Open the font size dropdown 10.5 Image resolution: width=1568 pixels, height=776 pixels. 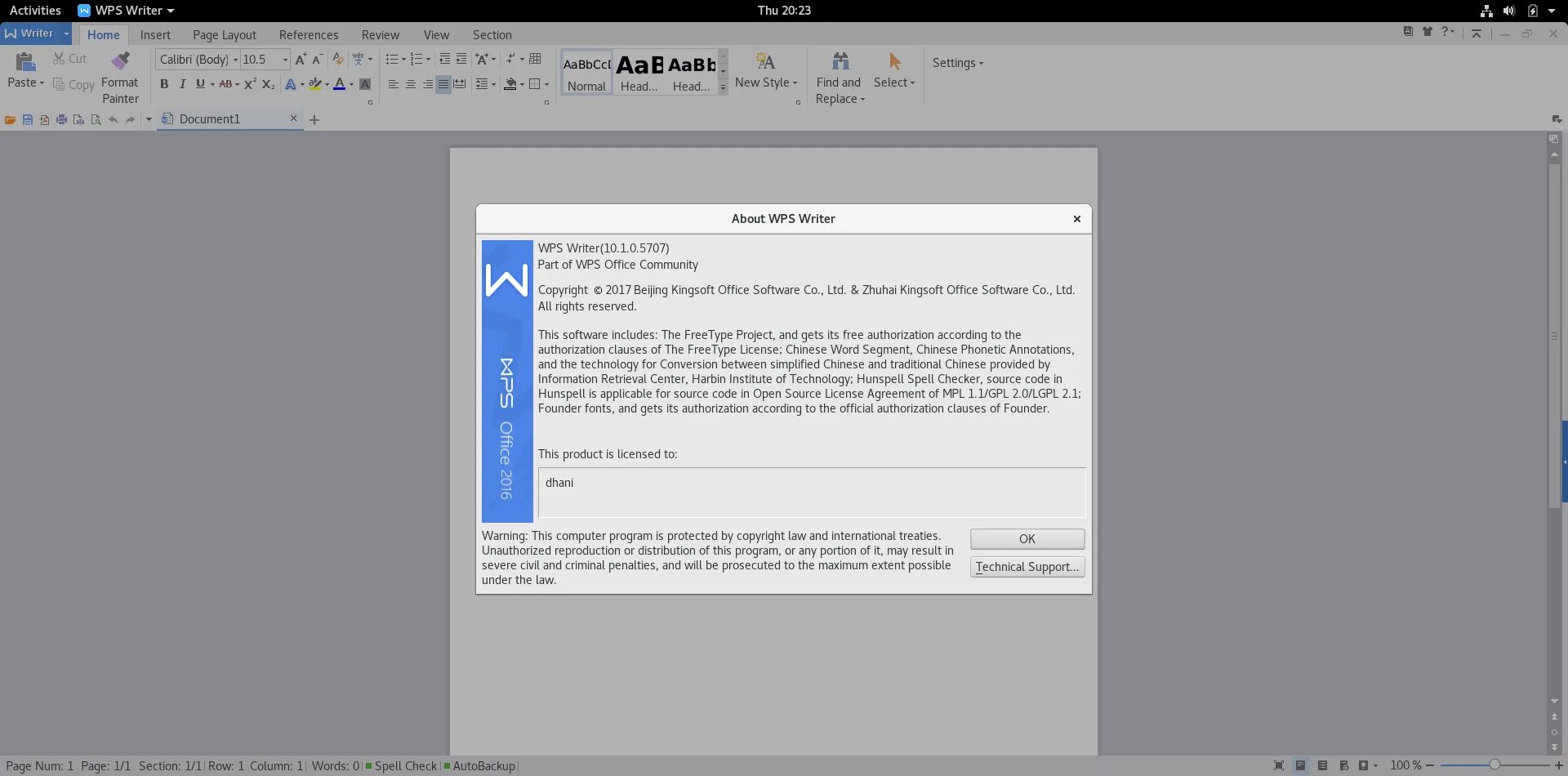[285, 60]
